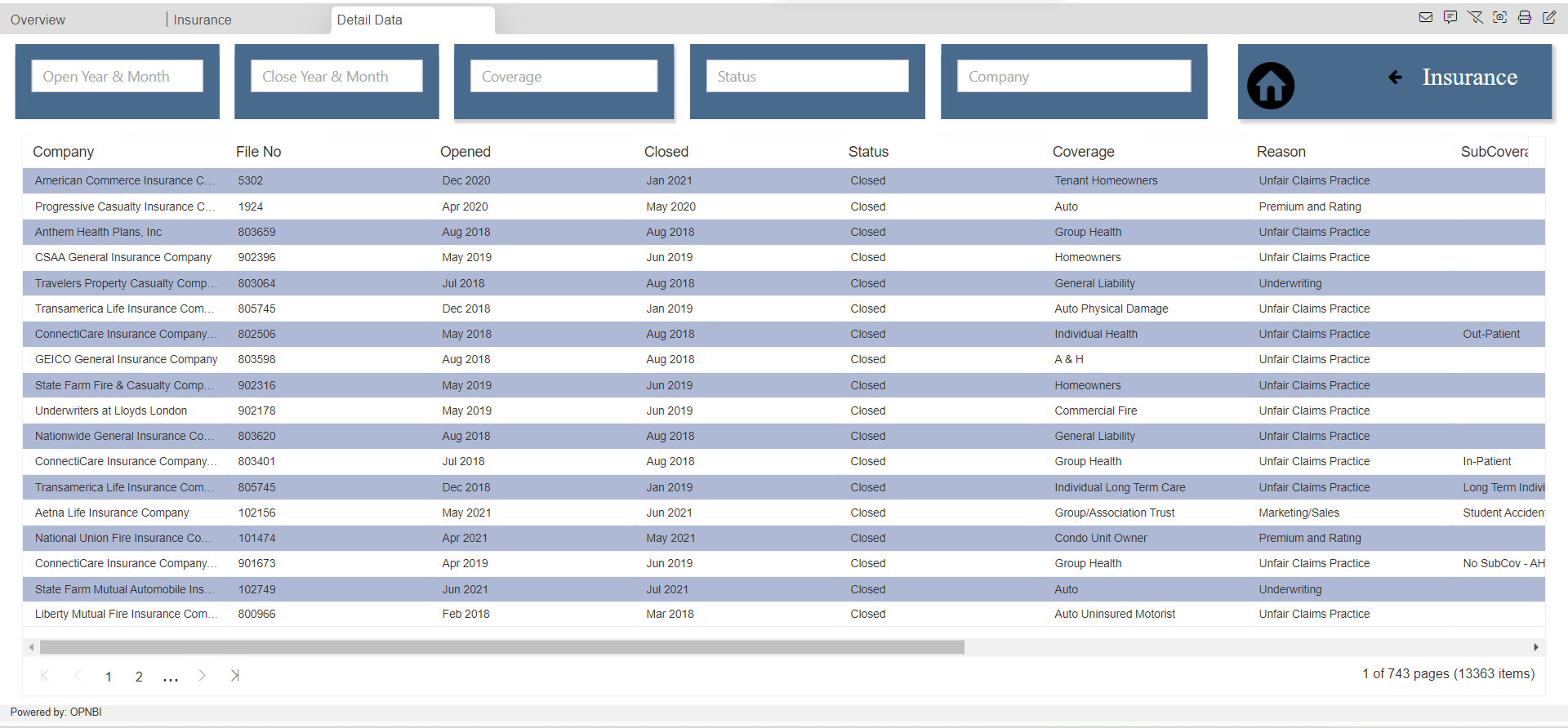Open the comments speech bubble icon

coord(1450,17)
